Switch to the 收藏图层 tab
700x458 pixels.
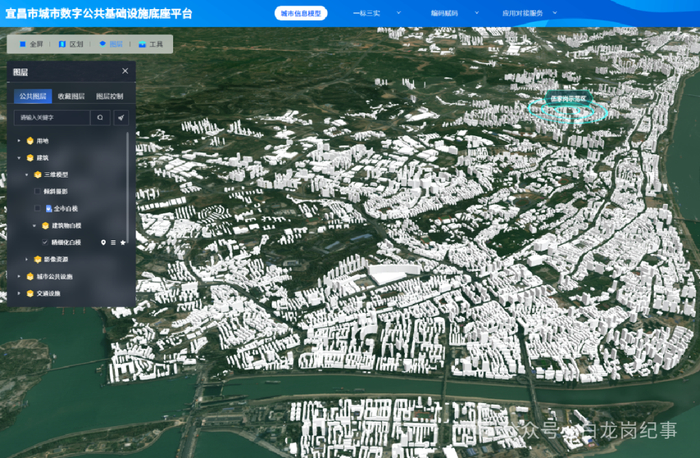click(71, 96)
